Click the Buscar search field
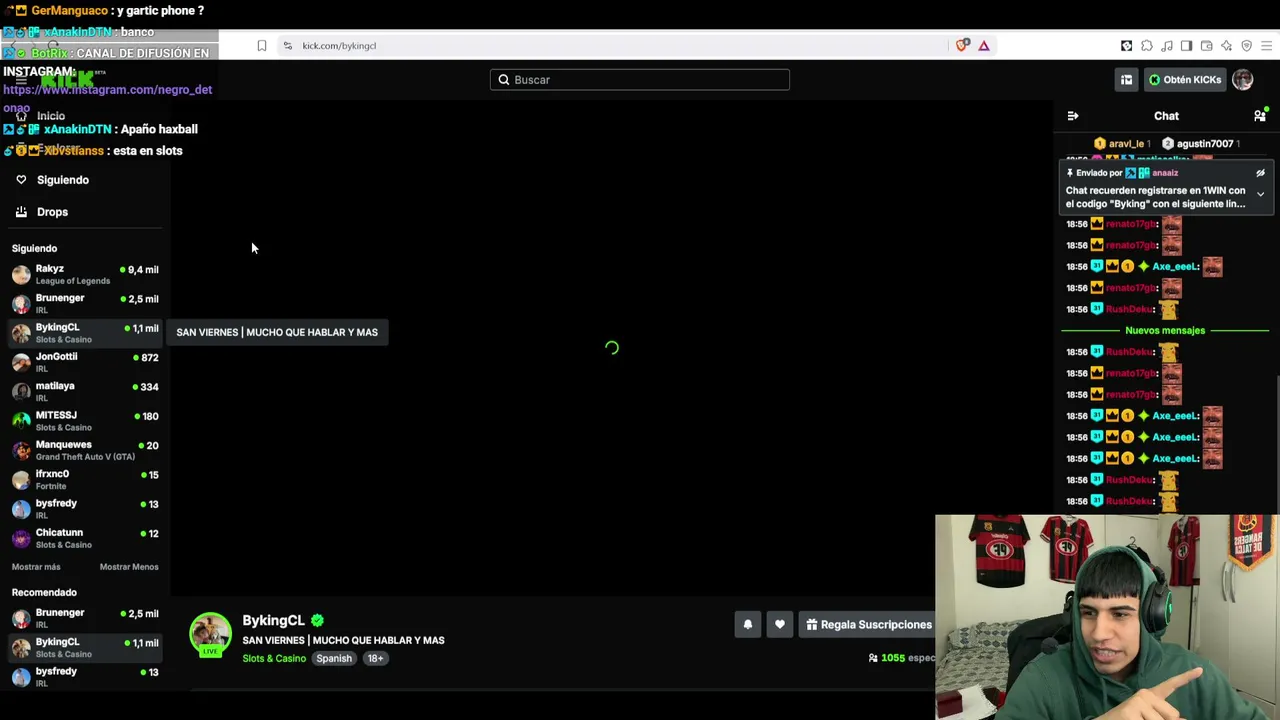This screenshot has width=1280, height=720. 640,80
